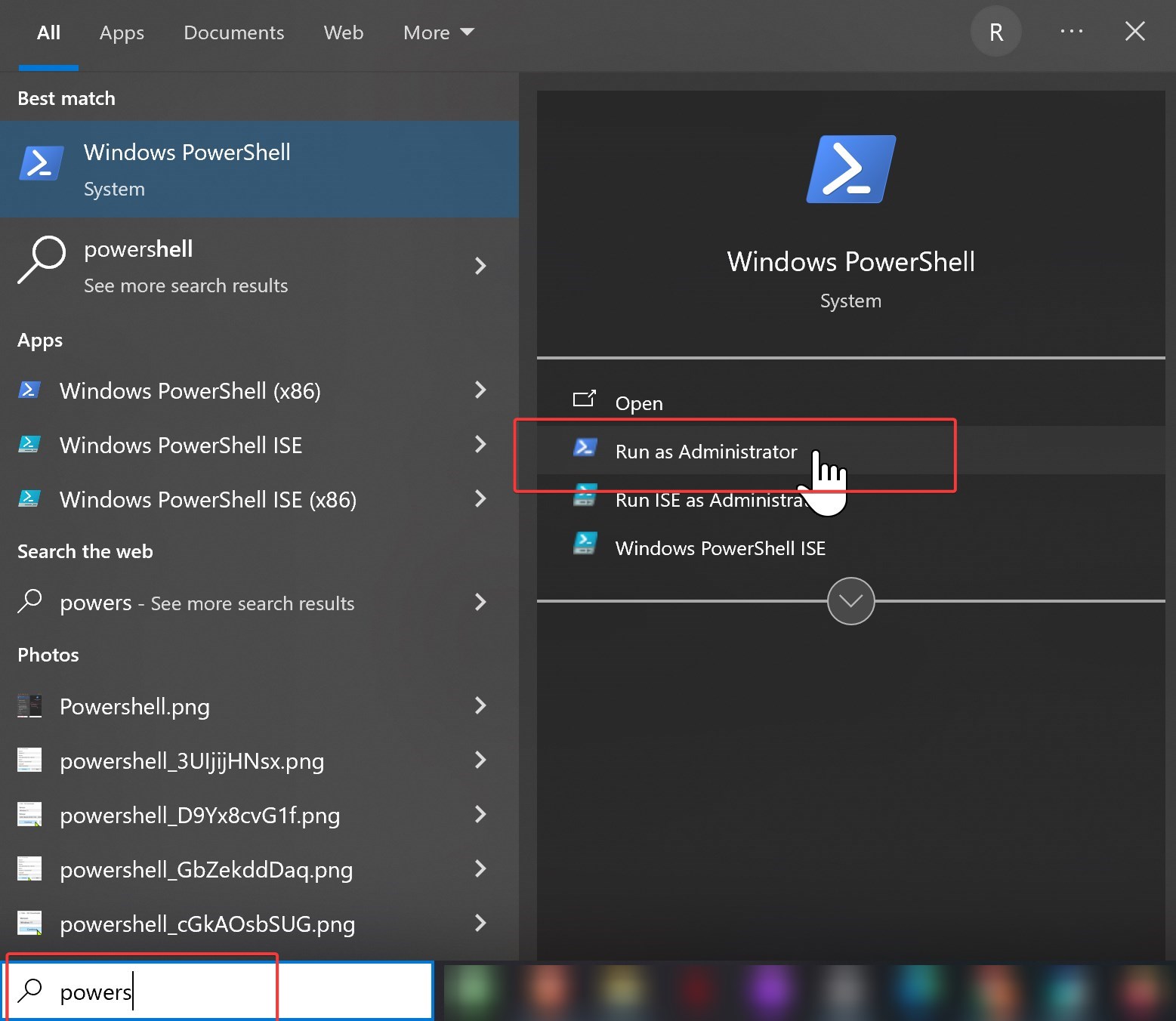Click the large Windows PowerShell logo icon
This screenshot has height=1021, width=1176.
pyautogui.click(x=850, y=169)
